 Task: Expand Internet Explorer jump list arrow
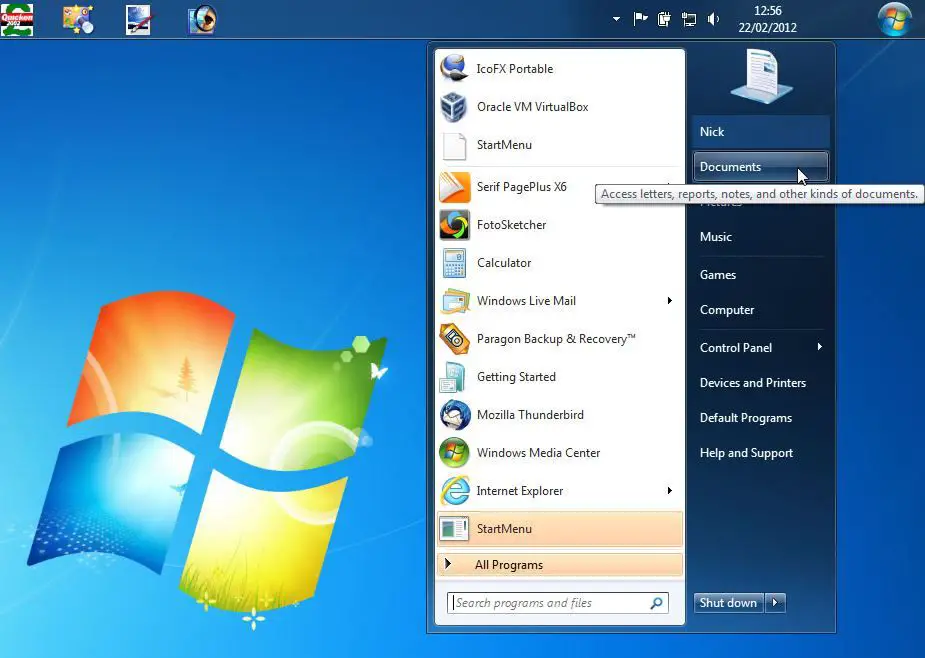670,491
